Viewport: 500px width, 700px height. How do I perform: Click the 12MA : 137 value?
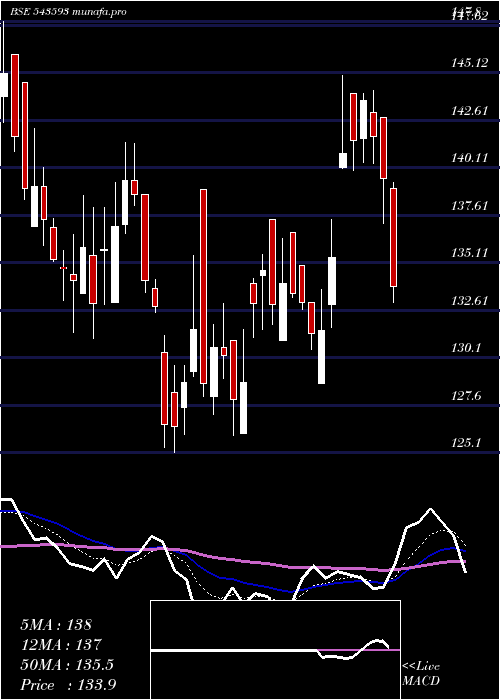[x=61, y=645]
